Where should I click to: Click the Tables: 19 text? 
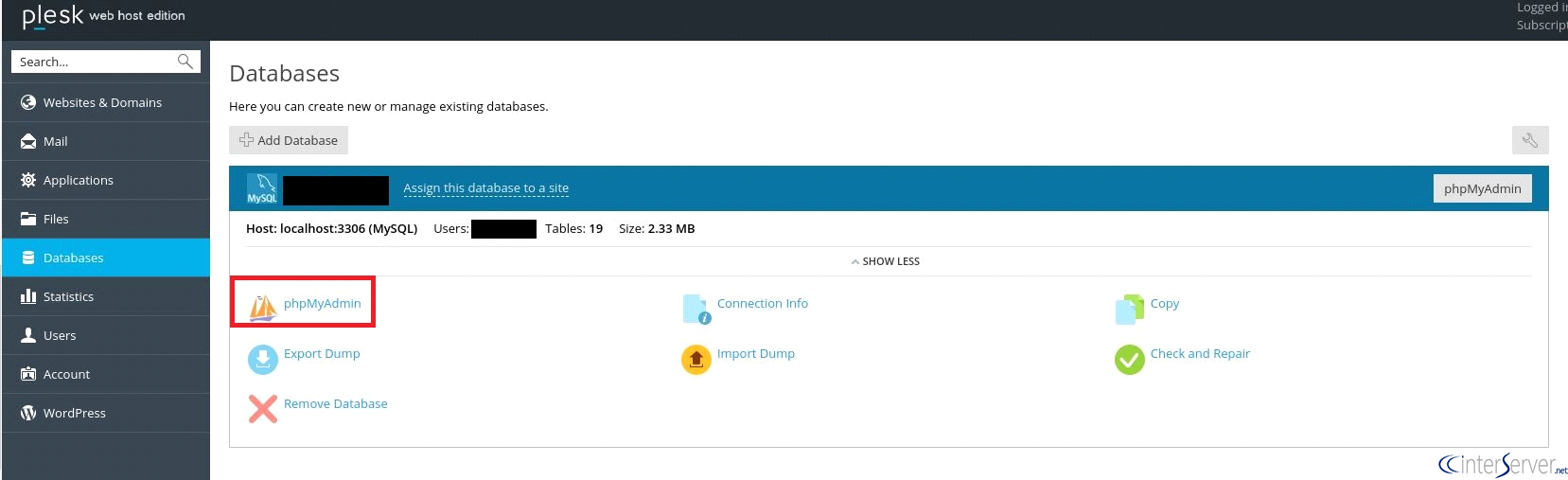click(573, 228)
